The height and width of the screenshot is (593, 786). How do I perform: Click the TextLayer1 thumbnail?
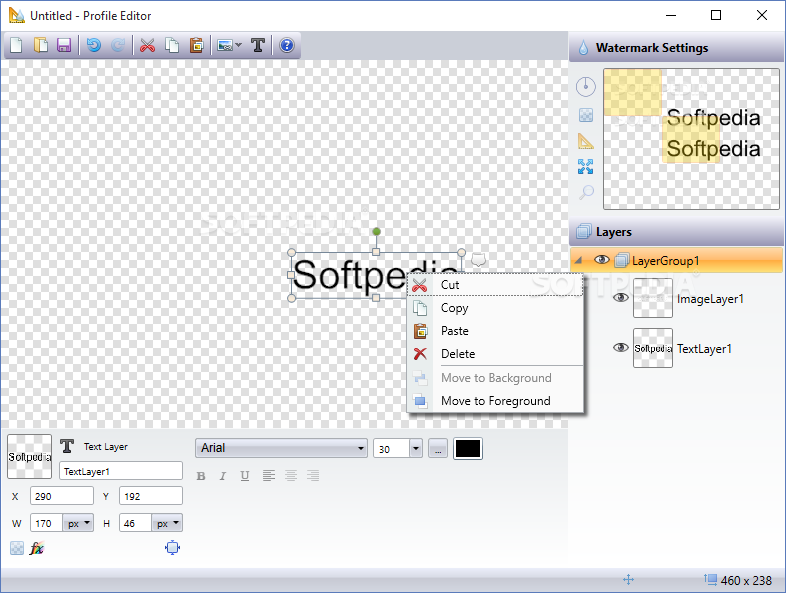click(653, 348)
